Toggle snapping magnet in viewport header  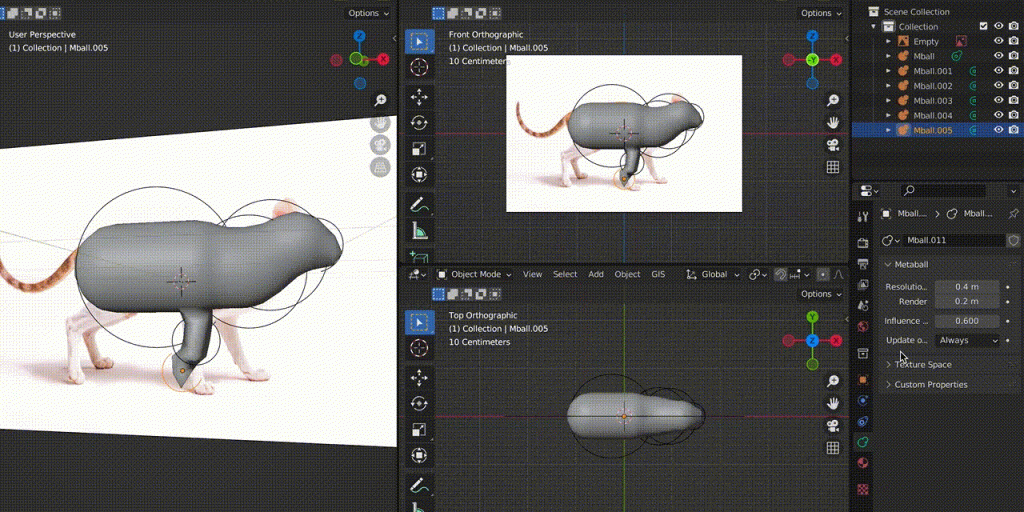point(780,275)
